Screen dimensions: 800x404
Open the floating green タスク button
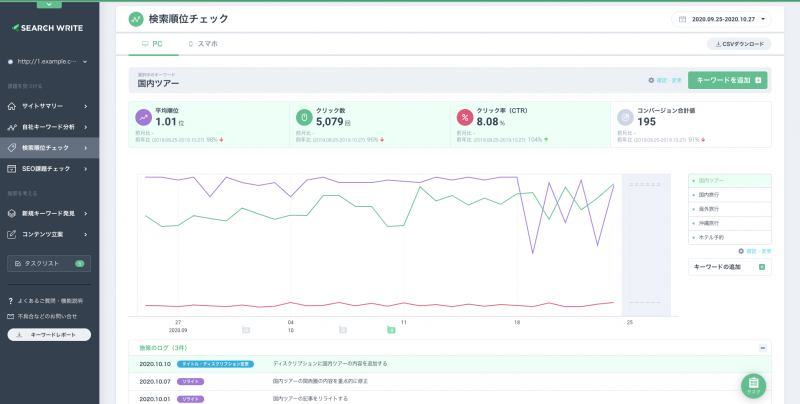point(754,386)
